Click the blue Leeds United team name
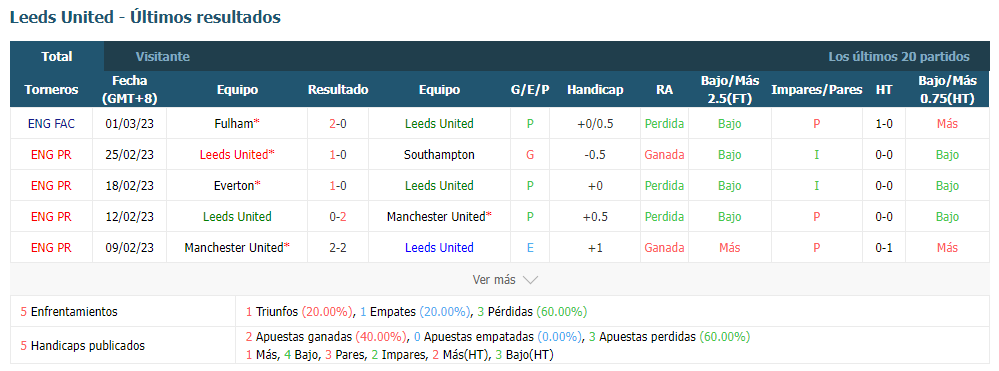This screenshot has height=371, width=999. pyautogui.click(x=439, y=247)
